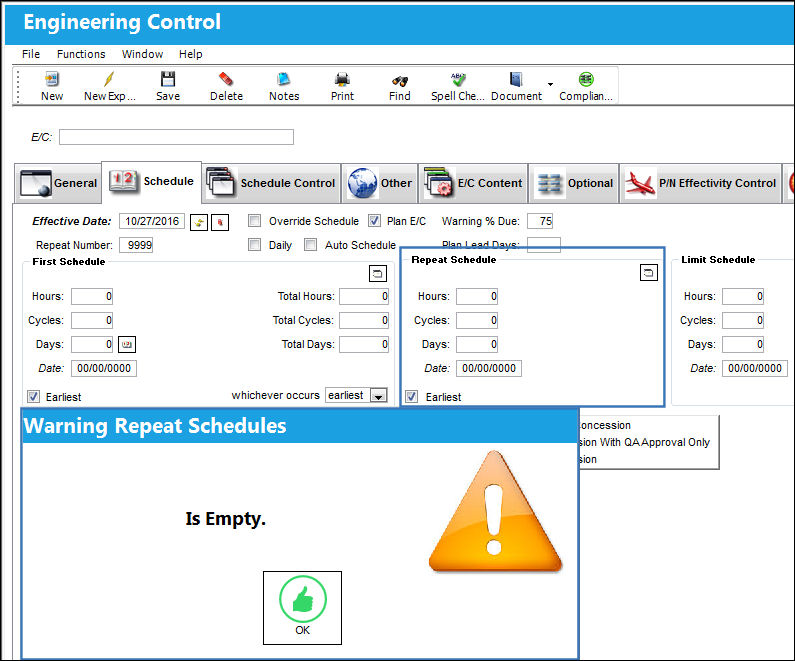Click the Plan Lead Days field
This screenshot has height=661, width=795.
click(x=544, y=245)
